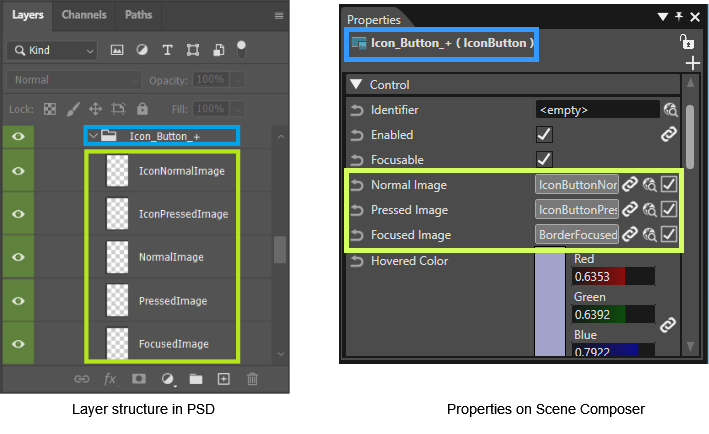Click the pixel layer filter icon
The width and height of the screenshot is (709, 434).
117,50
